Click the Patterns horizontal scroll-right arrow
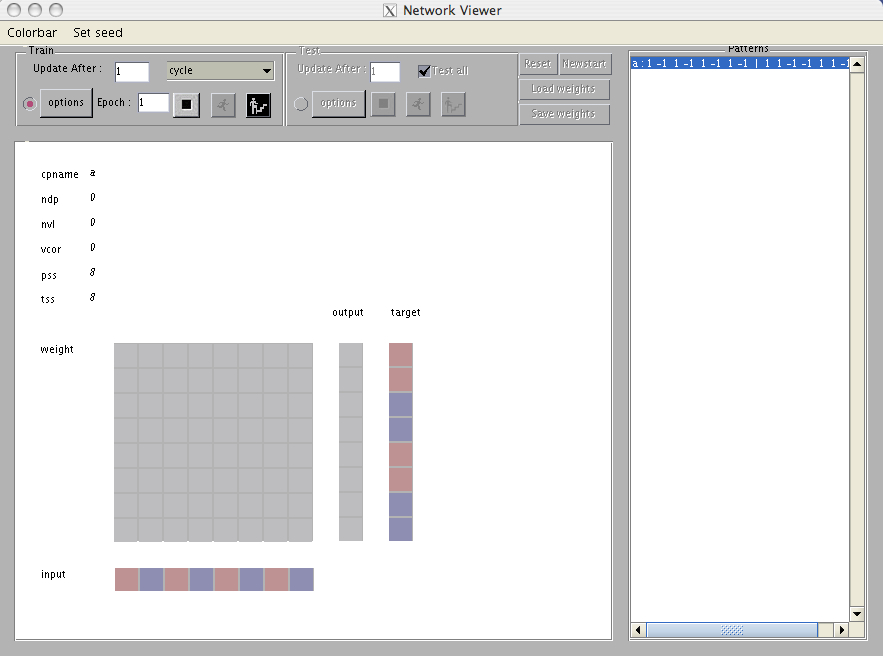 click(x=841, y=630)
